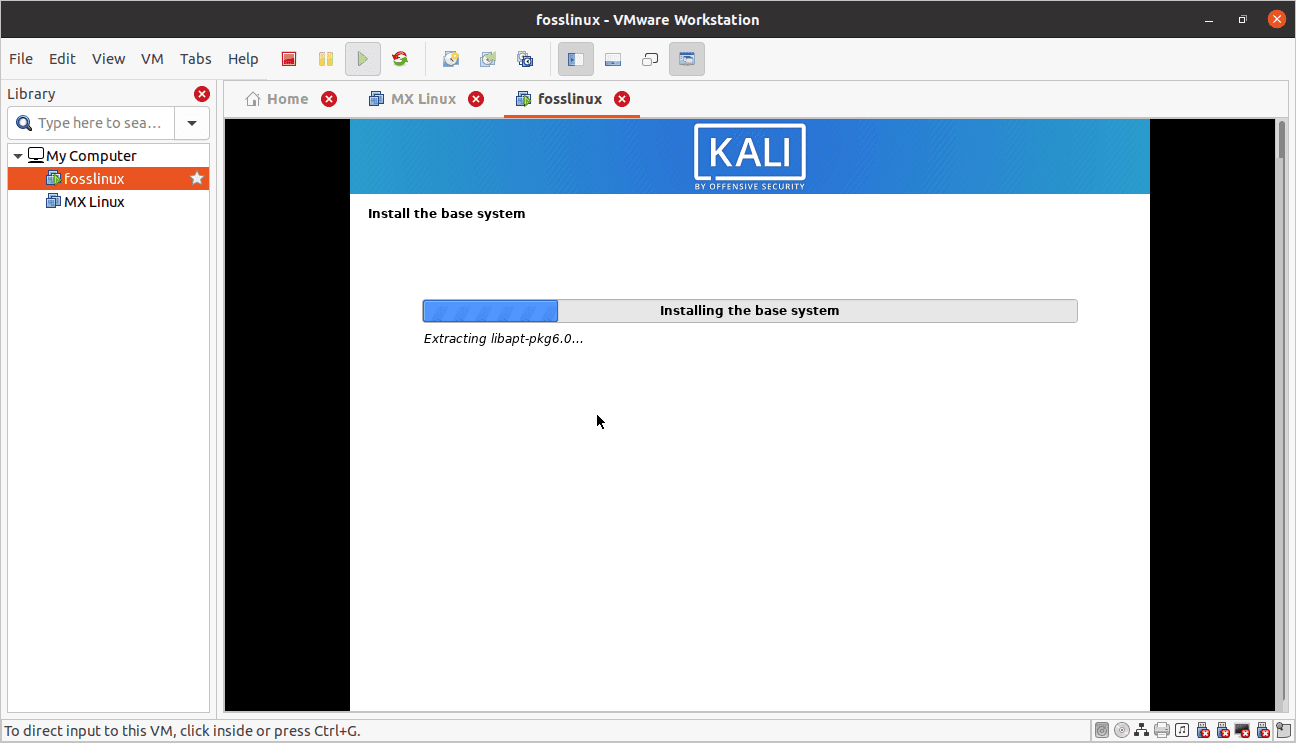Click the CD/DVD drive status bar icon
Image resolution: width=1296 pixels, height=743 pixels.
(1122, 730)
